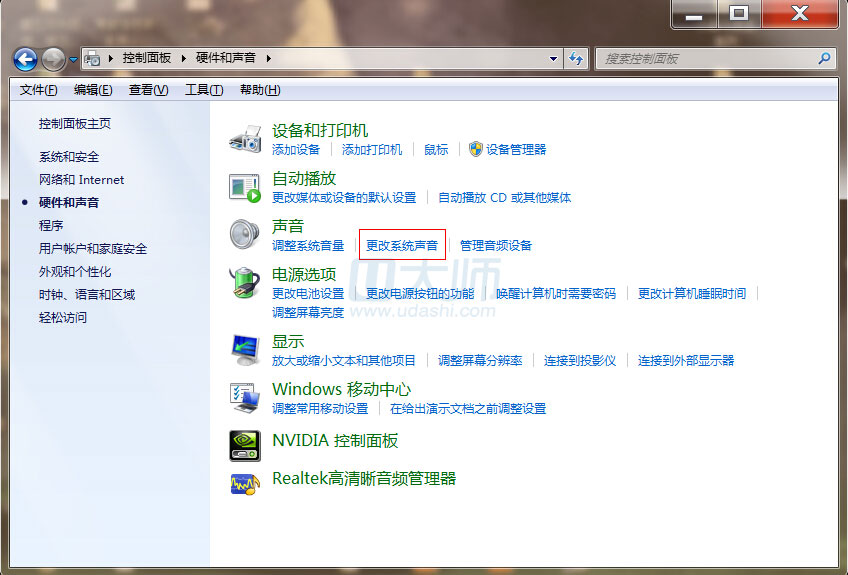The height and width of the screenshot is (575, 848).
Task: Click the Display monitor icon
Action: (245, 349)
